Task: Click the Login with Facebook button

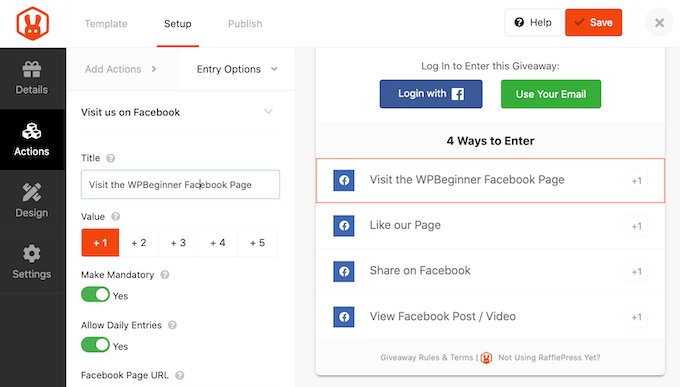Action: 431,94
